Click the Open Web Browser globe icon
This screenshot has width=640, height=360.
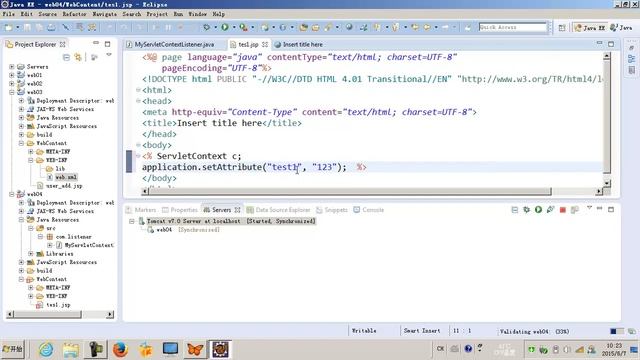click(x=349, y=27)
